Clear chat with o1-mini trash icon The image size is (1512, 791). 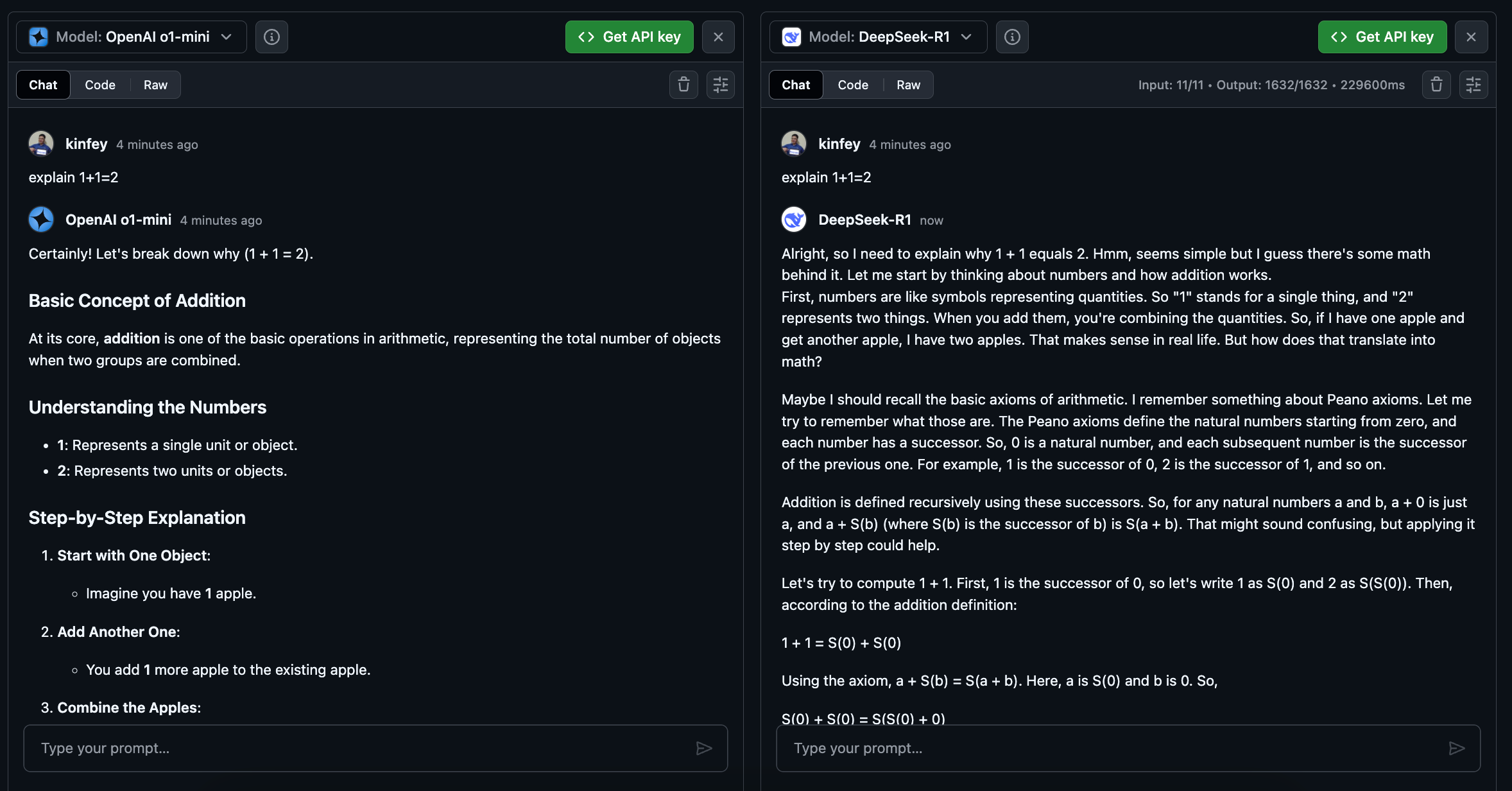(683, 85)
